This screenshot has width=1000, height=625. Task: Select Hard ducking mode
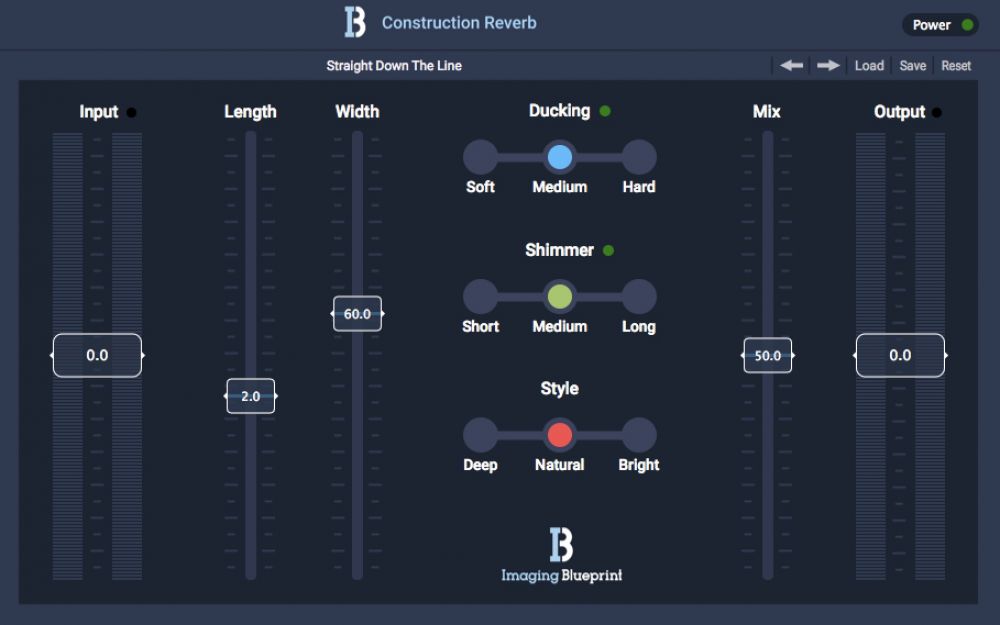639,157
